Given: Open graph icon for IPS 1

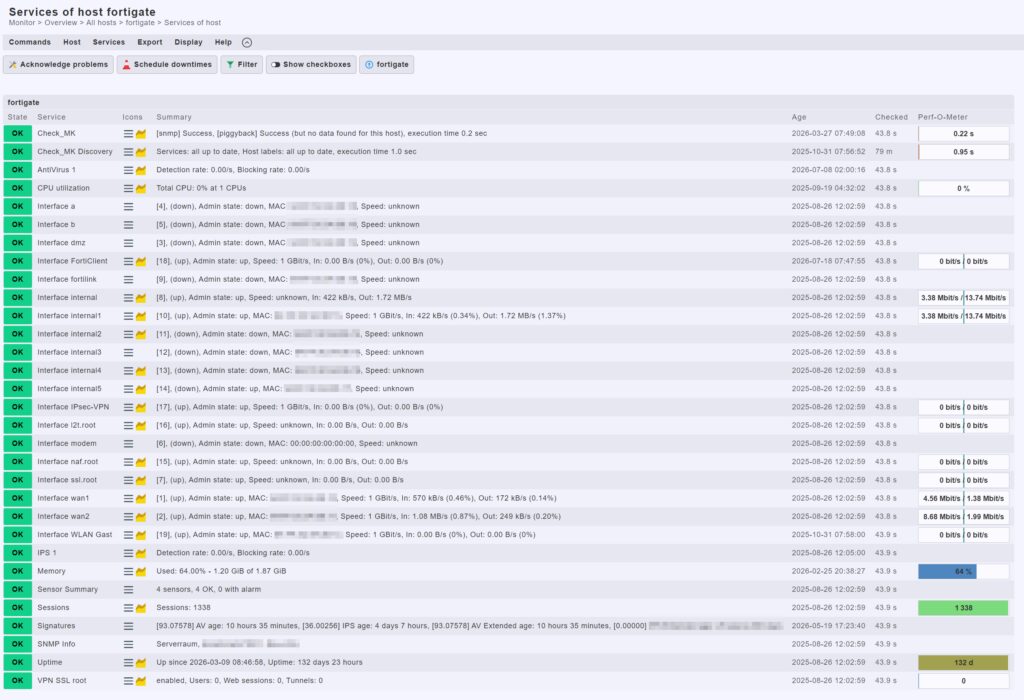Looking at the screenshot, I should click(141, 554).
